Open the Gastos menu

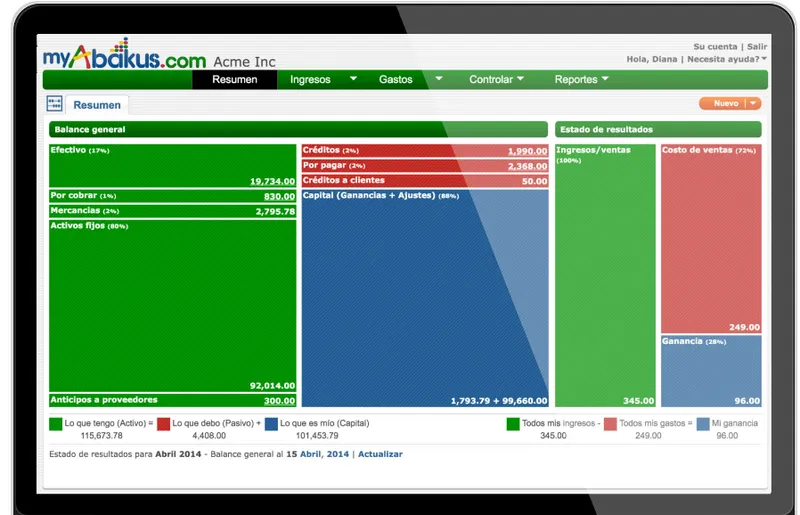coord(395,80)
